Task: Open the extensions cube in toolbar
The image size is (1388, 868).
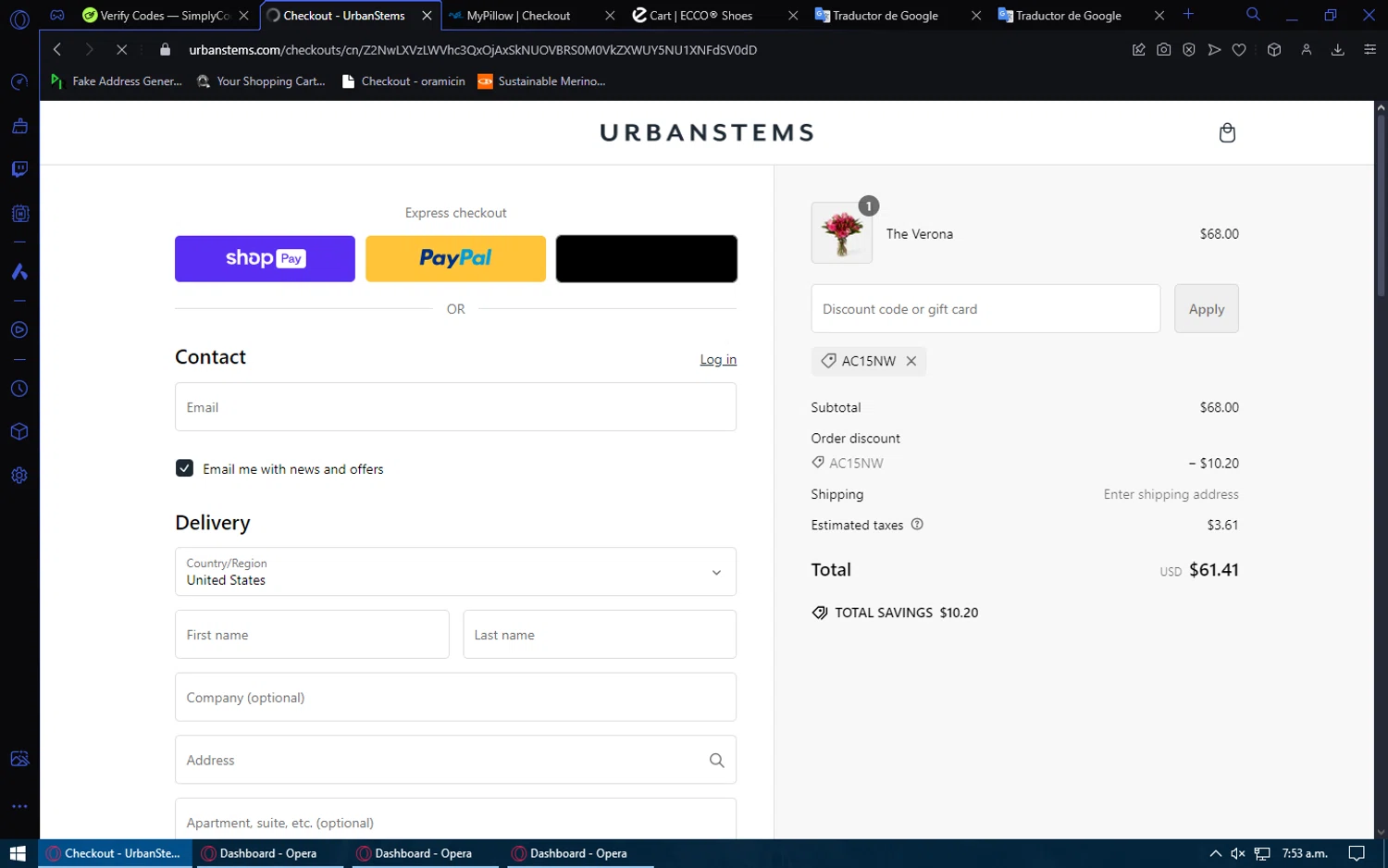Action: tap(1274, 50)
